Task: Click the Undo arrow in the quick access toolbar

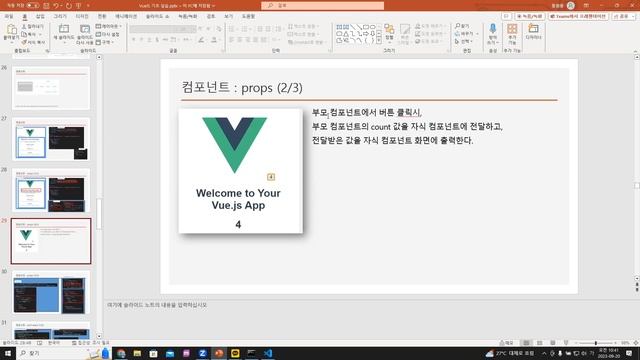Action: click(56, 6)
